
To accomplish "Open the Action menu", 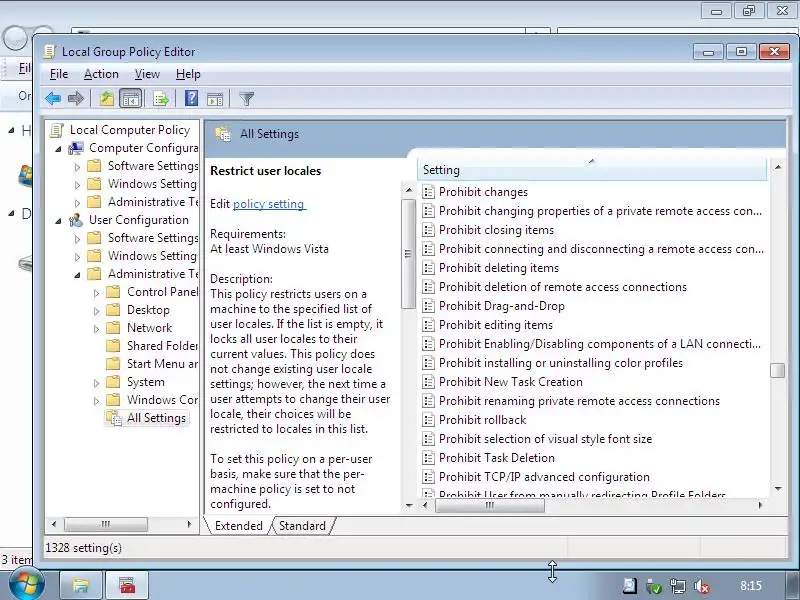I will tap(101, 74).
